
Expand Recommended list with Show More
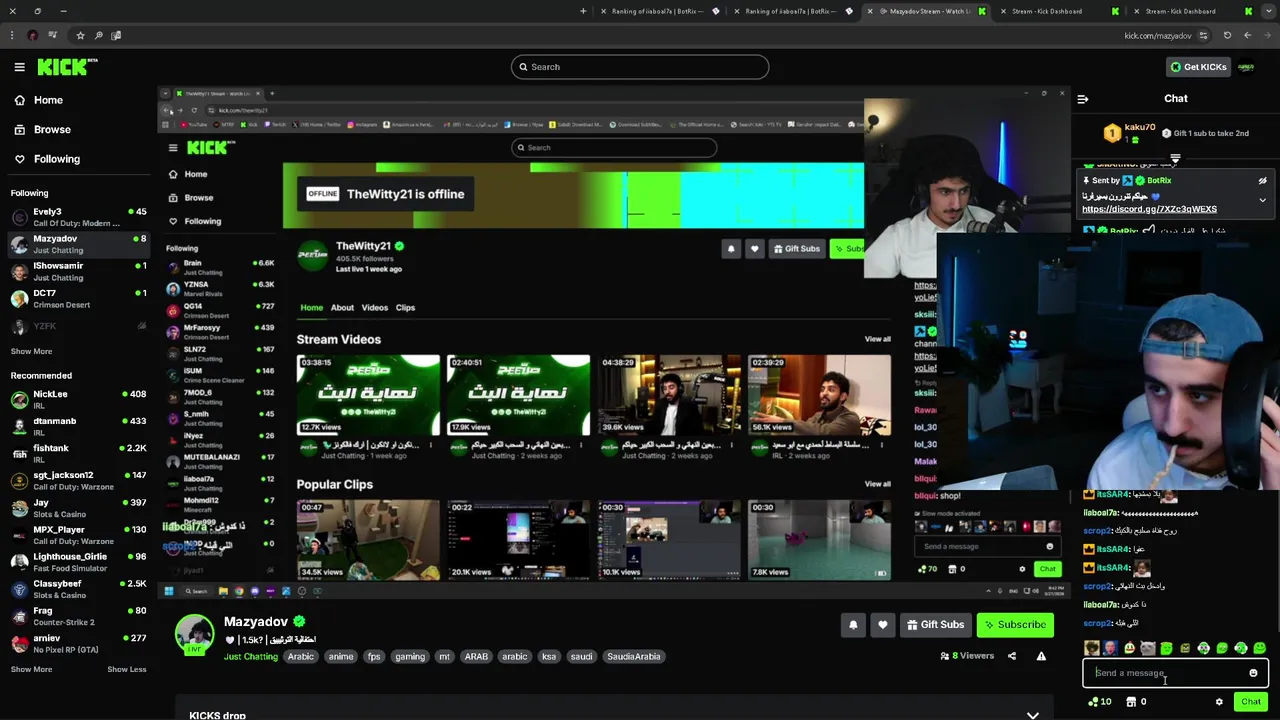(31, 669)
